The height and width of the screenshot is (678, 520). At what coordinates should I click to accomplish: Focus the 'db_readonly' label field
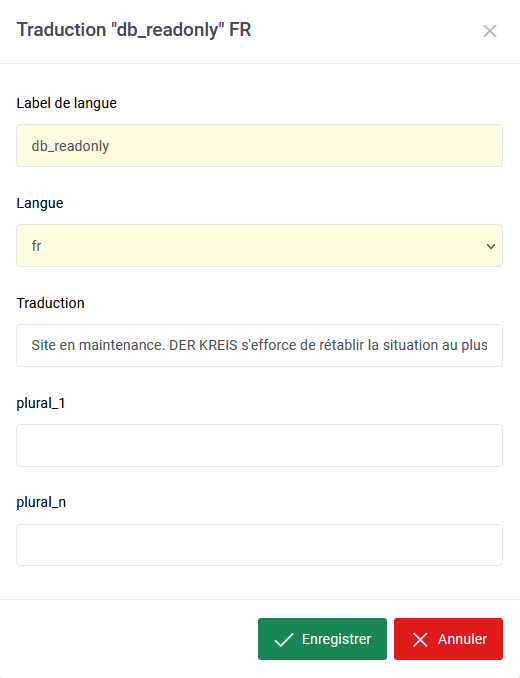pos(259,146)
